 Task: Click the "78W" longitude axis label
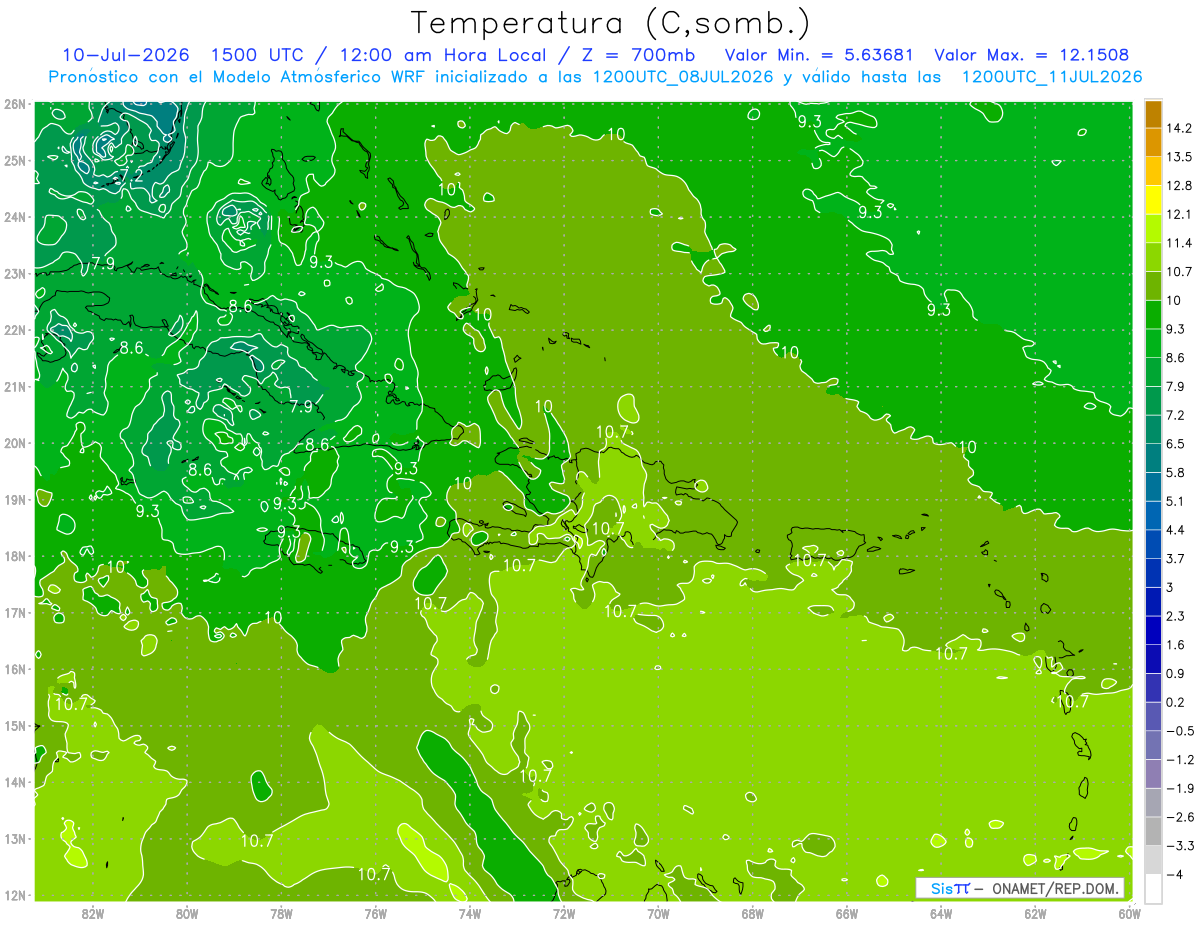coord(281,913)
